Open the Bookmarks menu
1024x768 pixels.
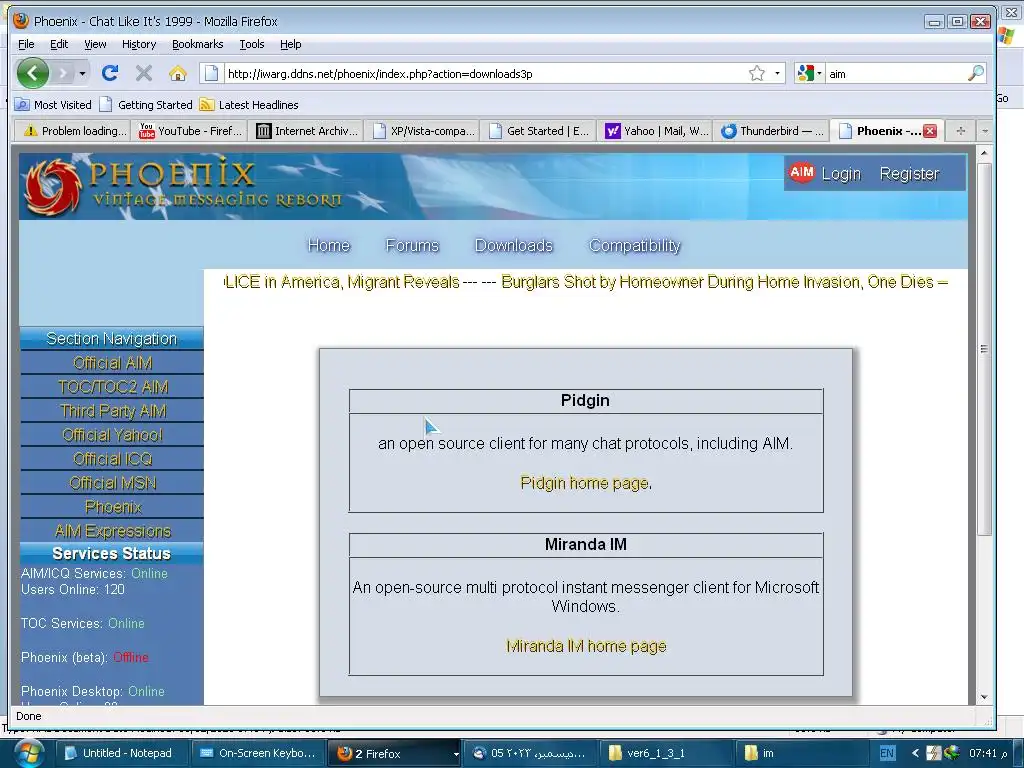click(198, 44)
